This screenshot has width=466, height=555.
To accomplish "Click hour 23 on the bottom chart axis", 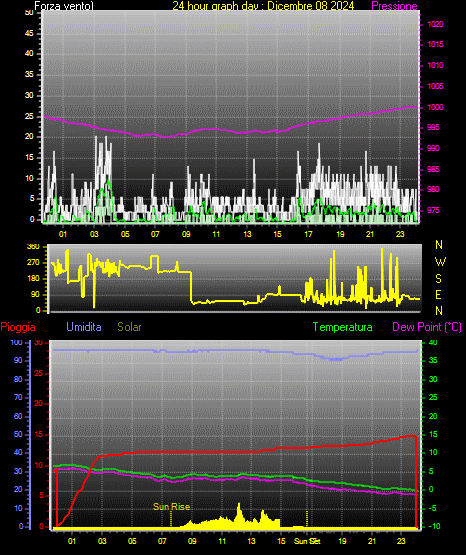I will point(401,541).
